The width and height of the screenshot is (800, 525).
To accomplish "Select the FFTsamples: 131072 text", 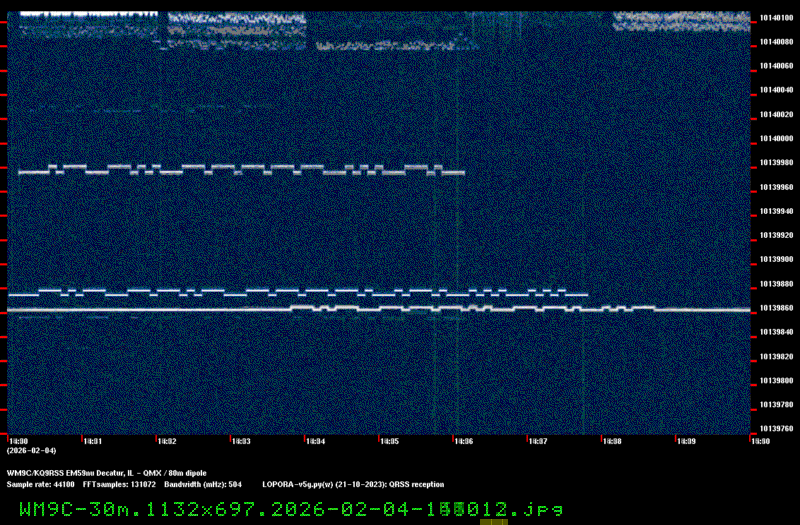I will 119,485.
